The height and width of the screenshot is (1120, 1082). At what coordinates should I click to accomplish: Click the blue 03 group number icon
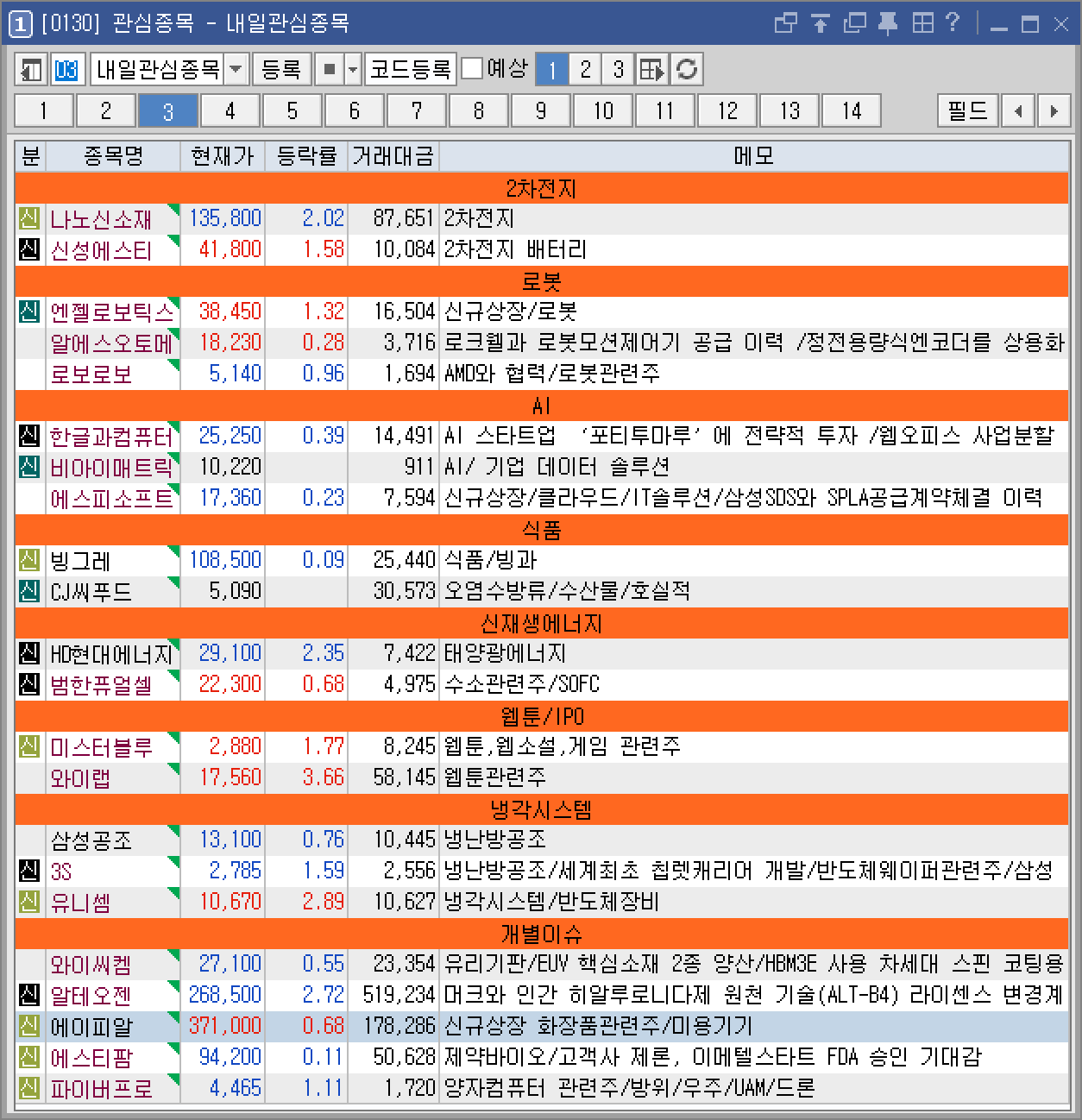pyautogui.click(x=66, y=69)
